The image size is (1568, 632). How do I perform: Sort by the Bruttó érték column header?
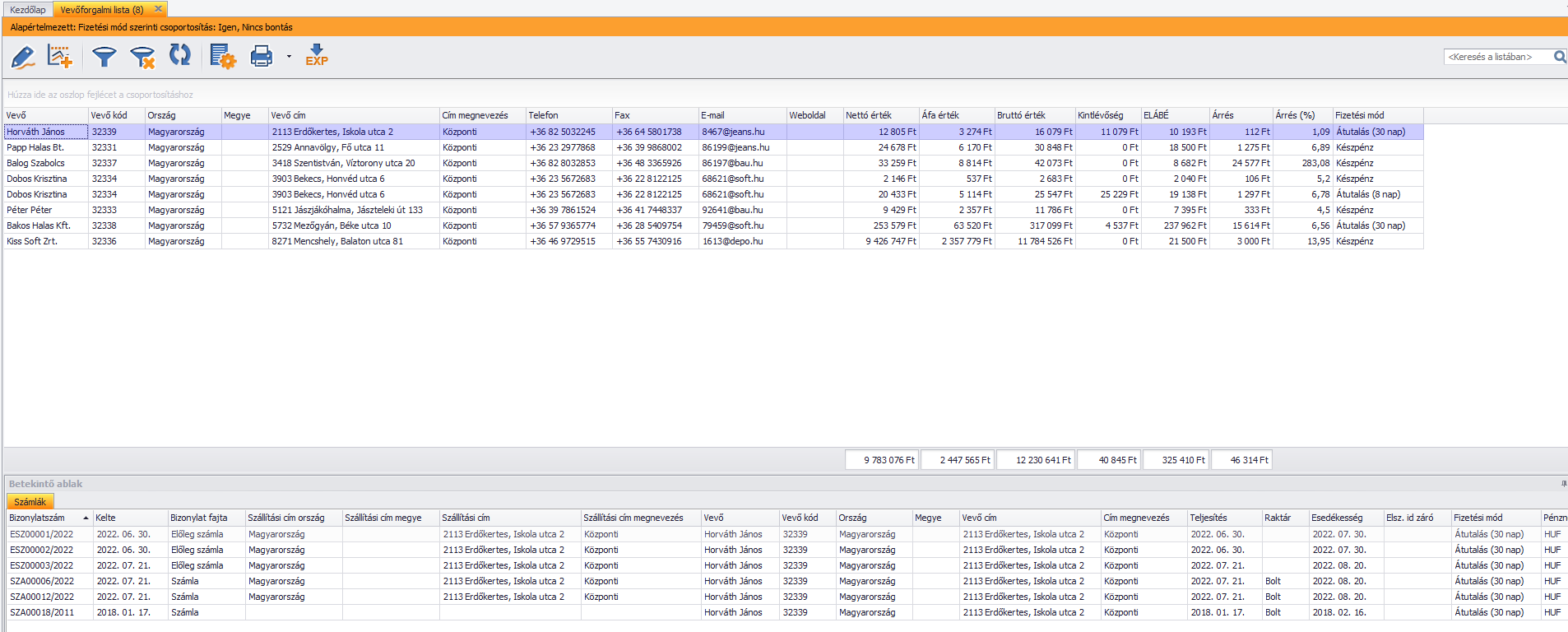tap(1035, 115)
